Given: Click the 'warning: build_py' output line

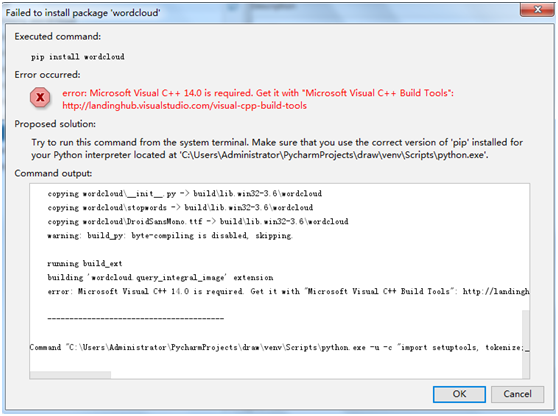Looking at the screenshot, I should [170, 236].
